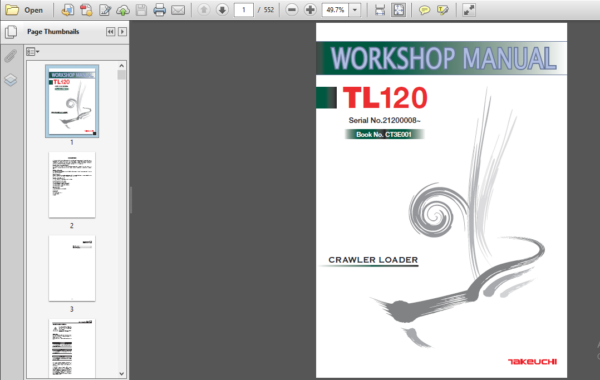600x380 pixels.
Task: Click the panel expand right arrow button
Action: [122, 32]
